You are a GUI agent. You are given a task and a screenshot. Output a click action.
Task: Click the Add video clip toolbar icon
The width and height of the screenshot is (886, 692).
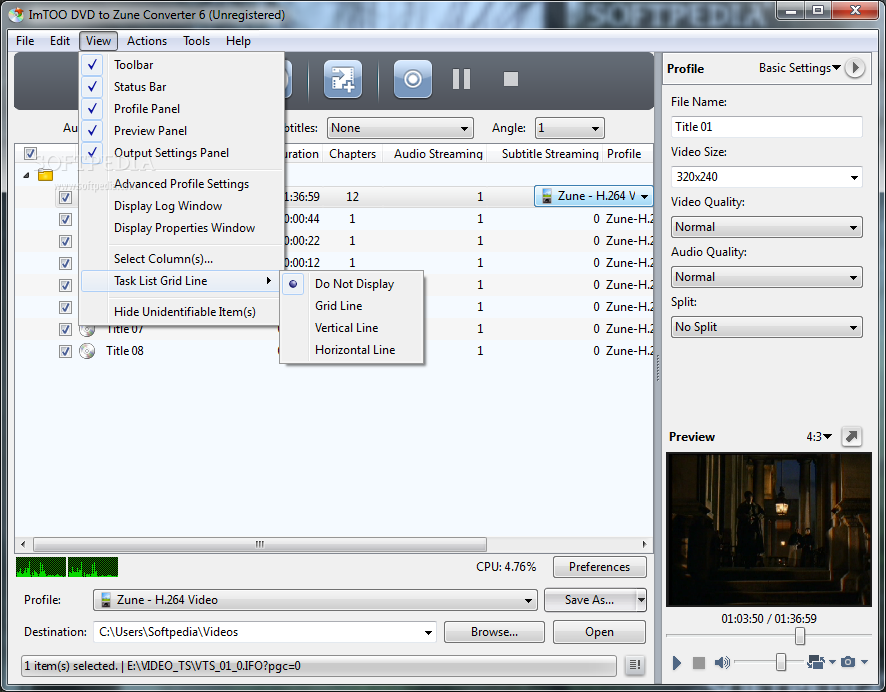(343, 79)
